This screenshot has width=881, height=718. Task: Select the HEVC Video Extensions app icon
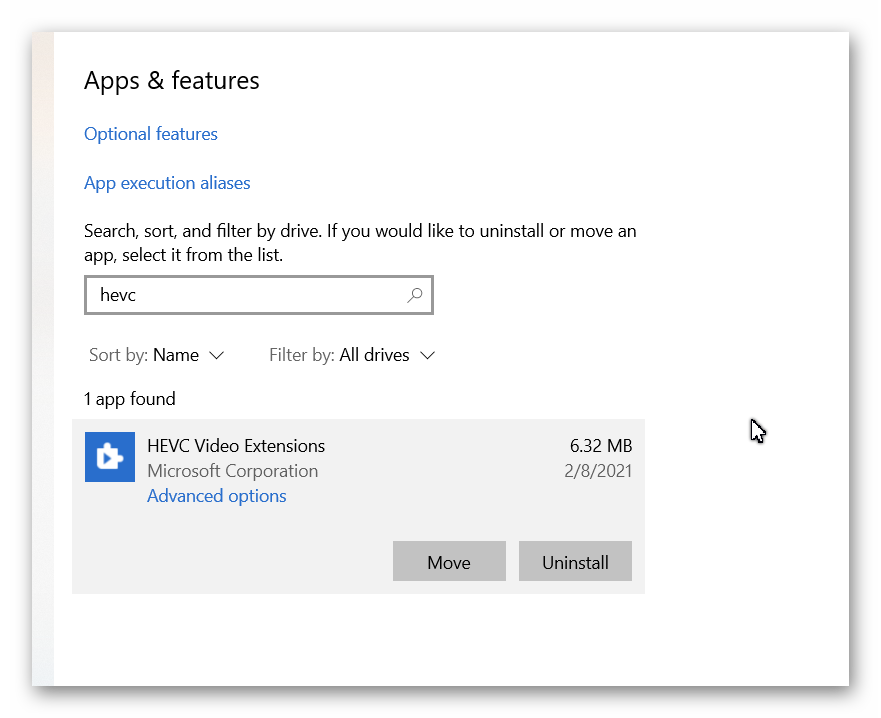point(110,457)
